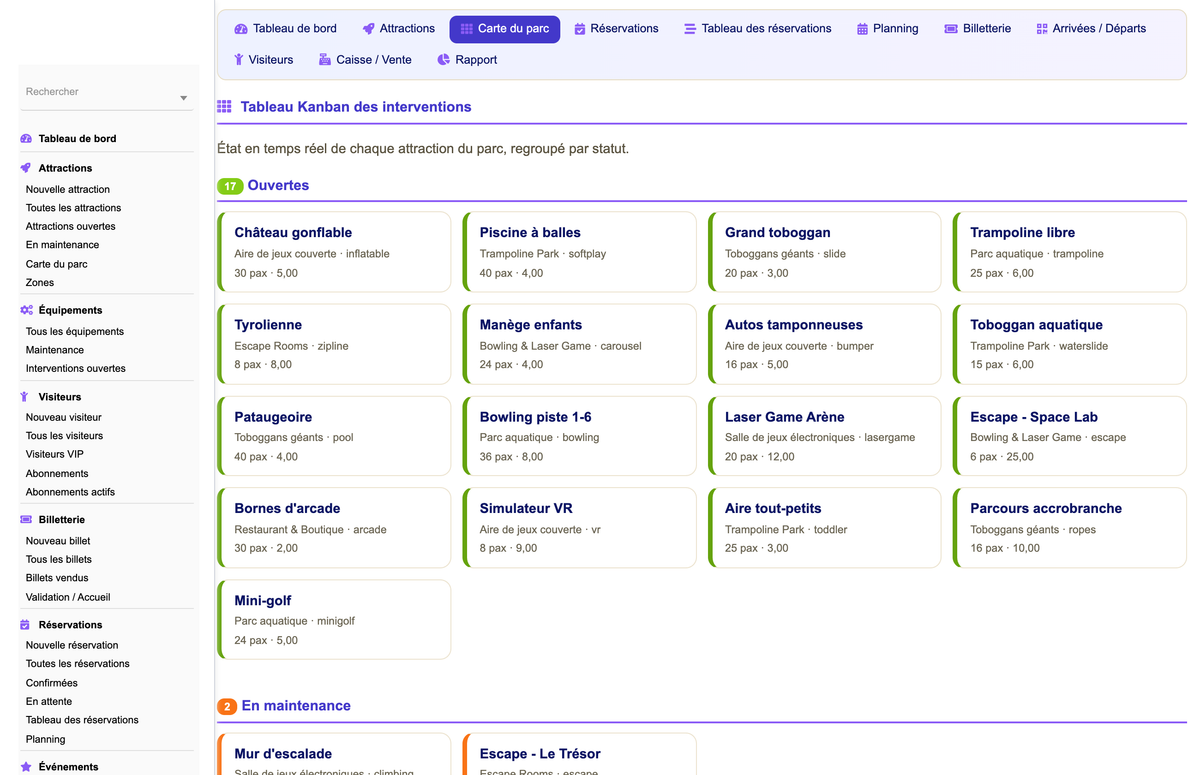Click the green 17 badge beside Ouvertes

pos(230,186)
